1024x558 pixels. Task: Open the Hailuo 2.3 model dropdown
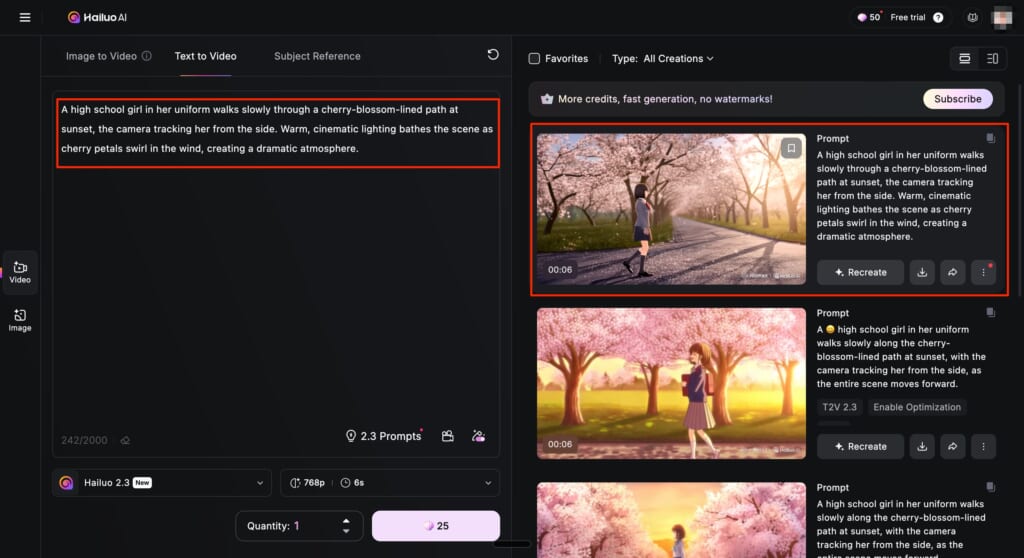pyautogui.click(x=162, y=483)
